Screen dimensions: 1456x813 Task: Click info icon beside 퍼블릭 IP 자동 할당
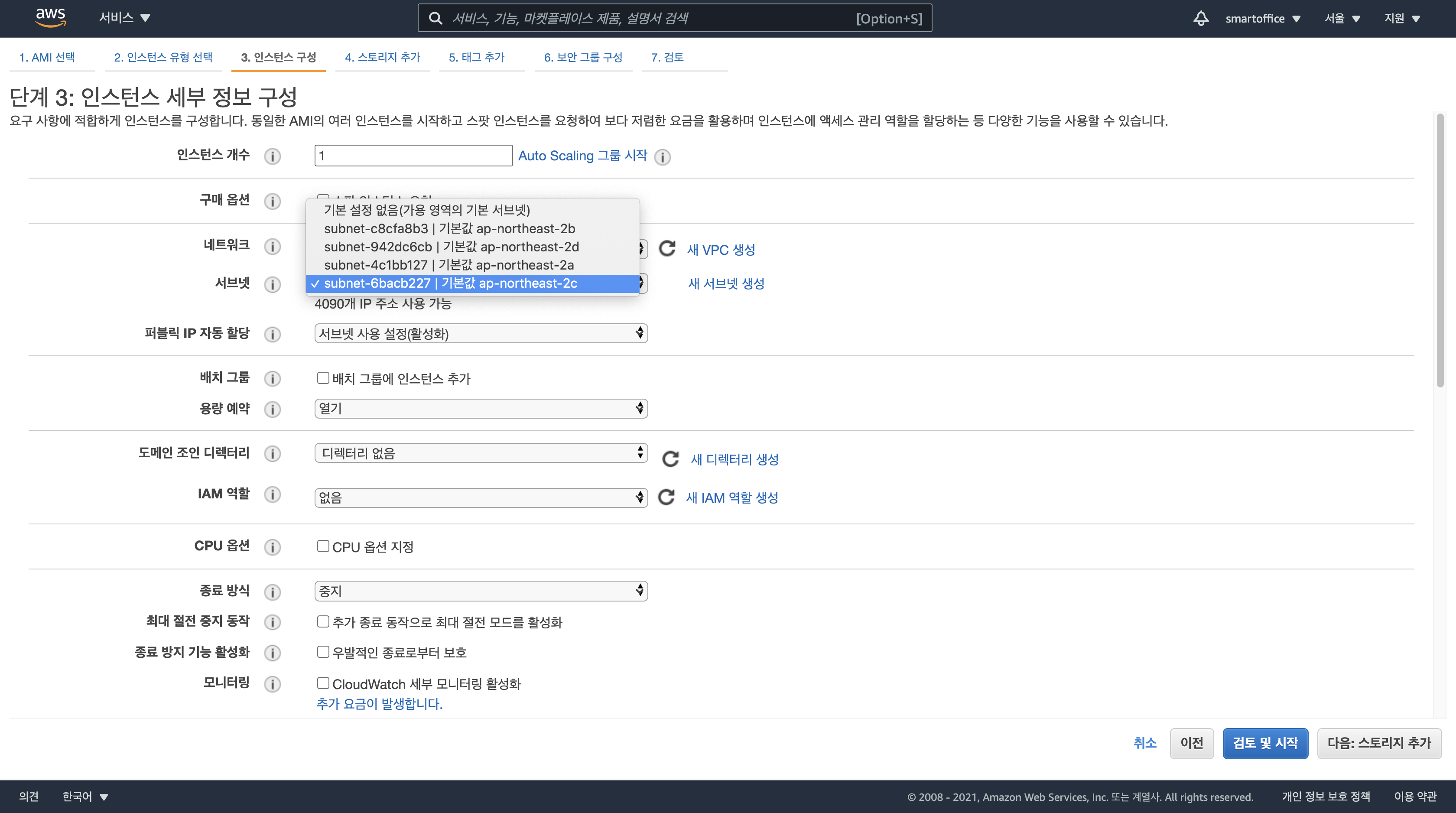coord(273,334)
